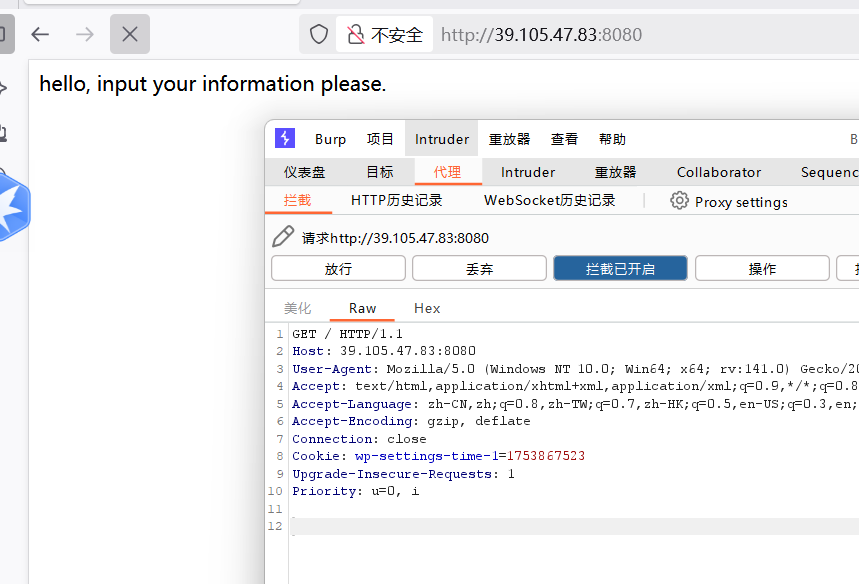Switch to the 仪表盘 tab
Screen dimensions: 859x584
pyautogui.click(x=304, y=172)
